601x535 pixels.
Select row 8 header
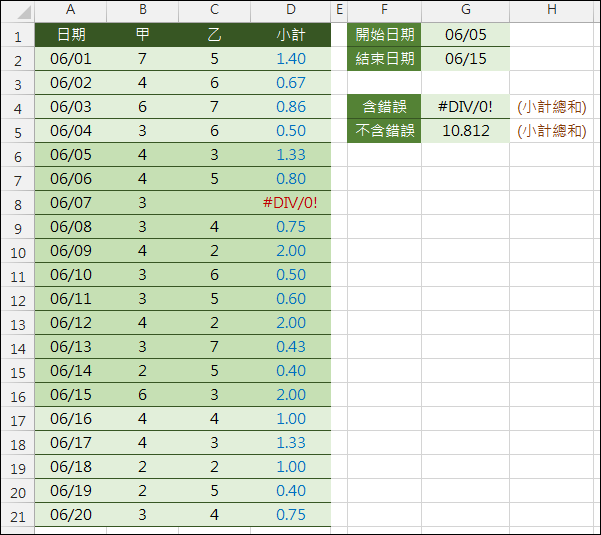pyautogui.click(x=18, y=203)
